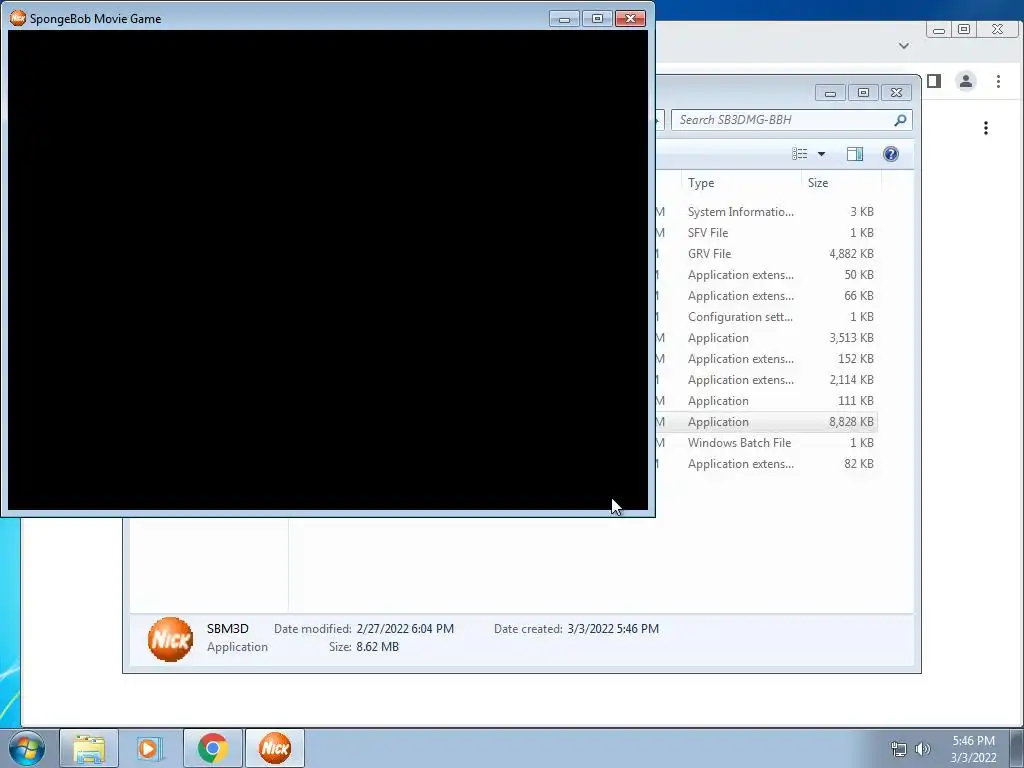Open Chrome tab search chevron

coord(904,46)
